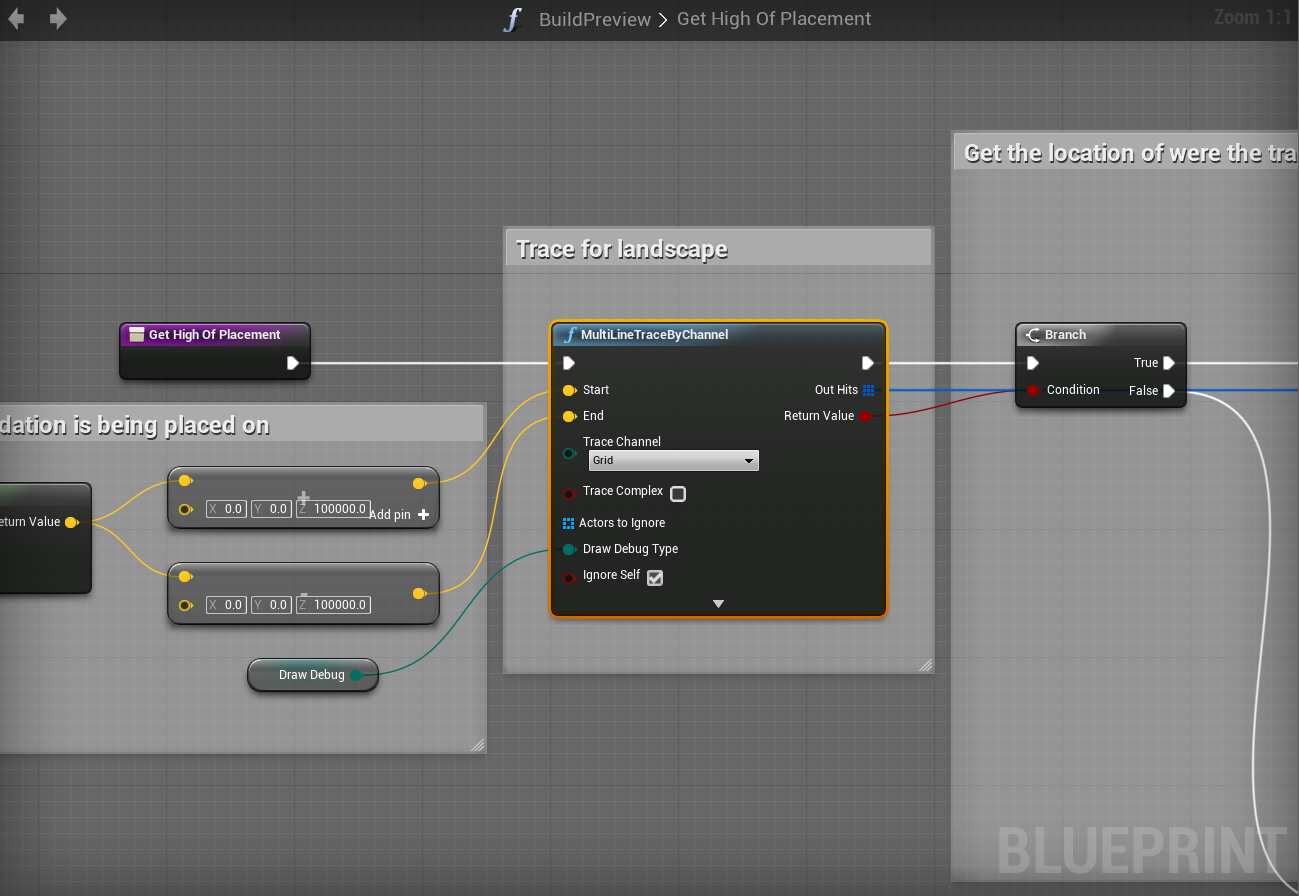Click the Zoom 1:1 indicator text

click(x=1252, y=17)
